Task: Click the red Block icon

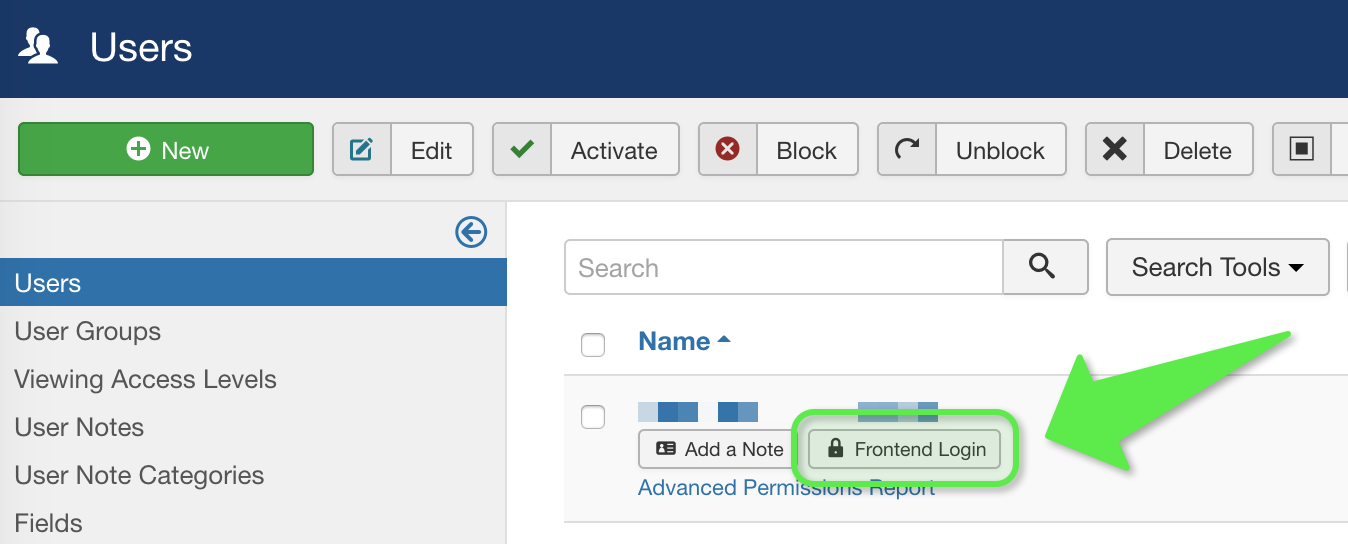Action: pyautogui.click(x=727, y=150)
